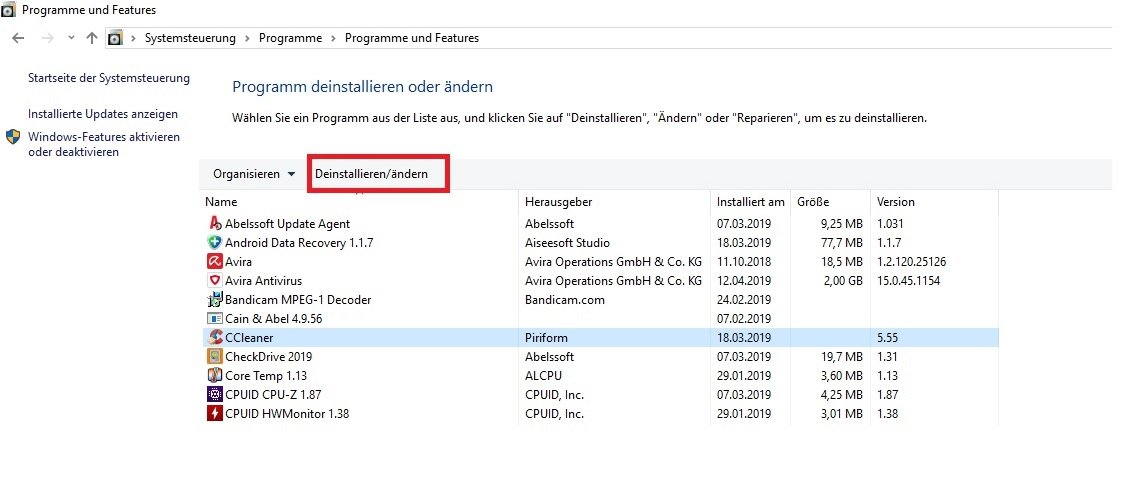Image resolution: width=1129 pixels, height=484 pixels.
Task: Open Installierte Updates anzeigen link
Action: 103,114
